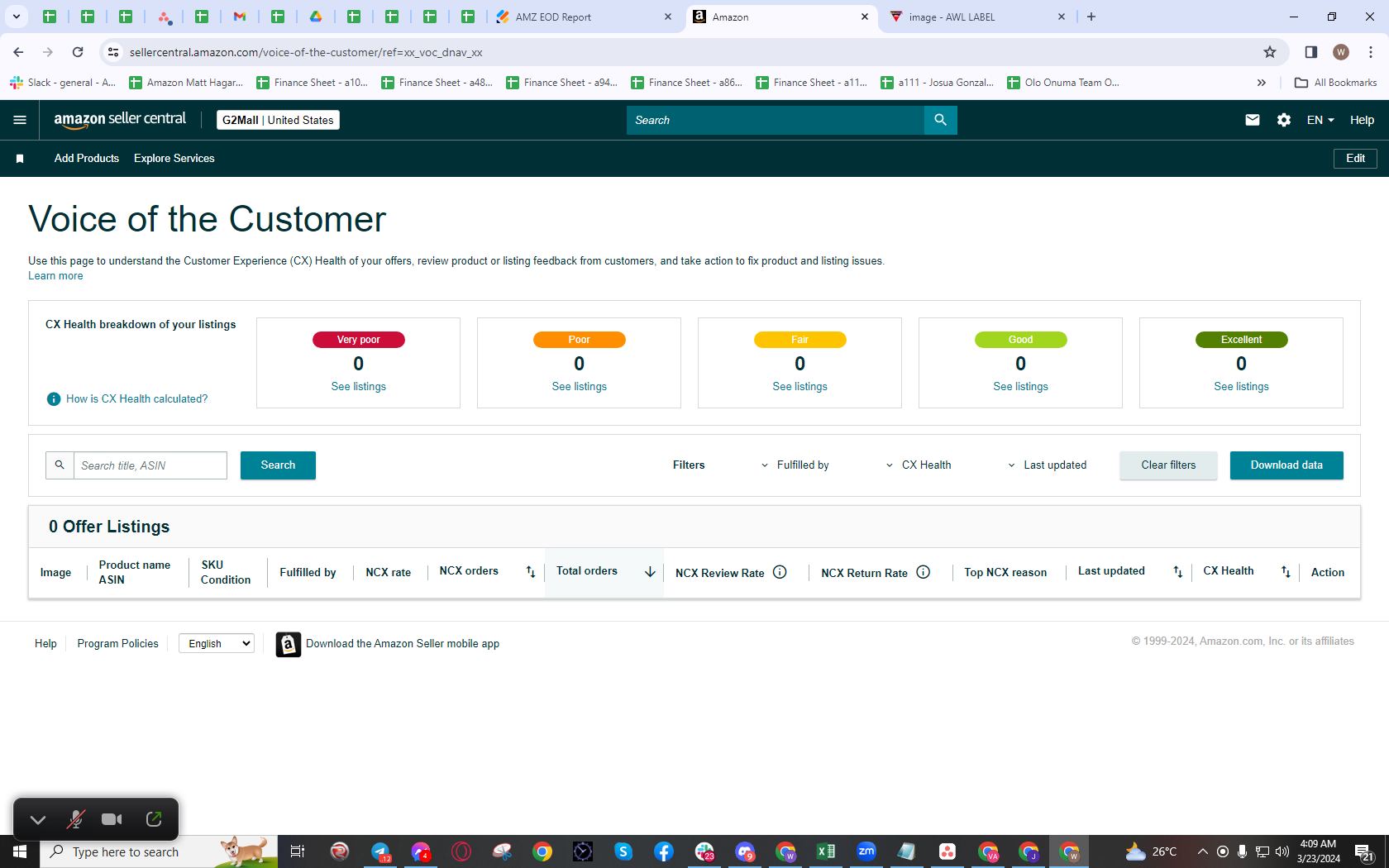
Task: Click Clear filters button
Action: click(x=1168, y=465)
